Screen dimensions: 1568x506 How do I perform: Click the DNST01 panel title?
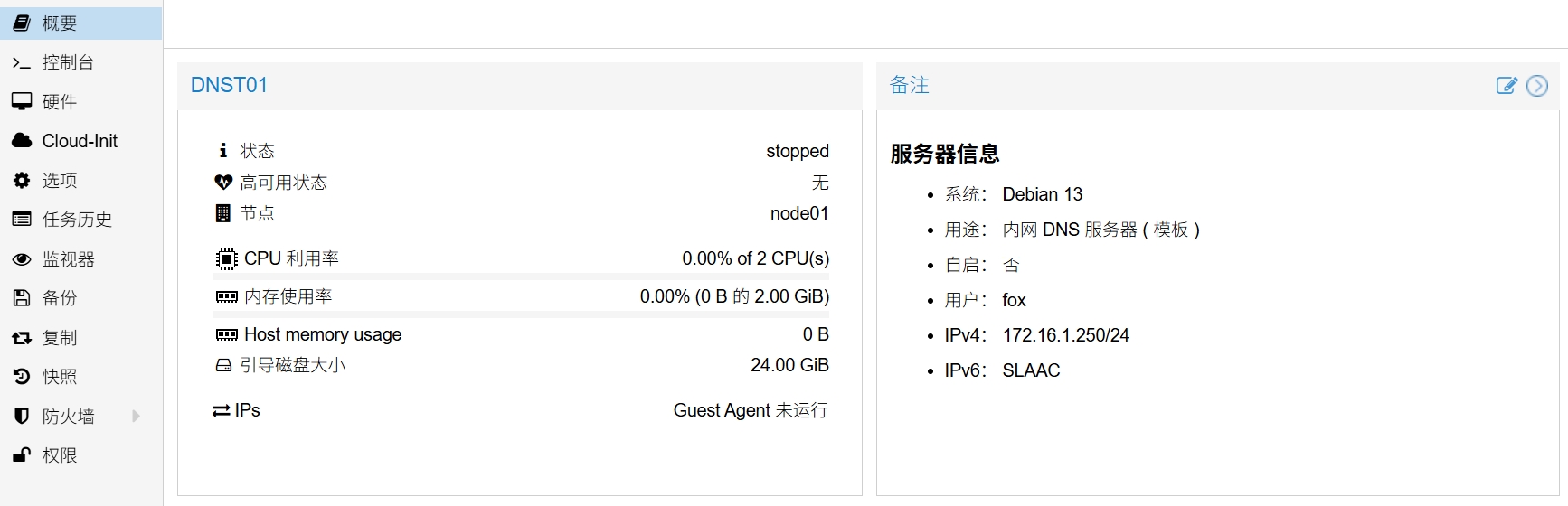(229, 85)
